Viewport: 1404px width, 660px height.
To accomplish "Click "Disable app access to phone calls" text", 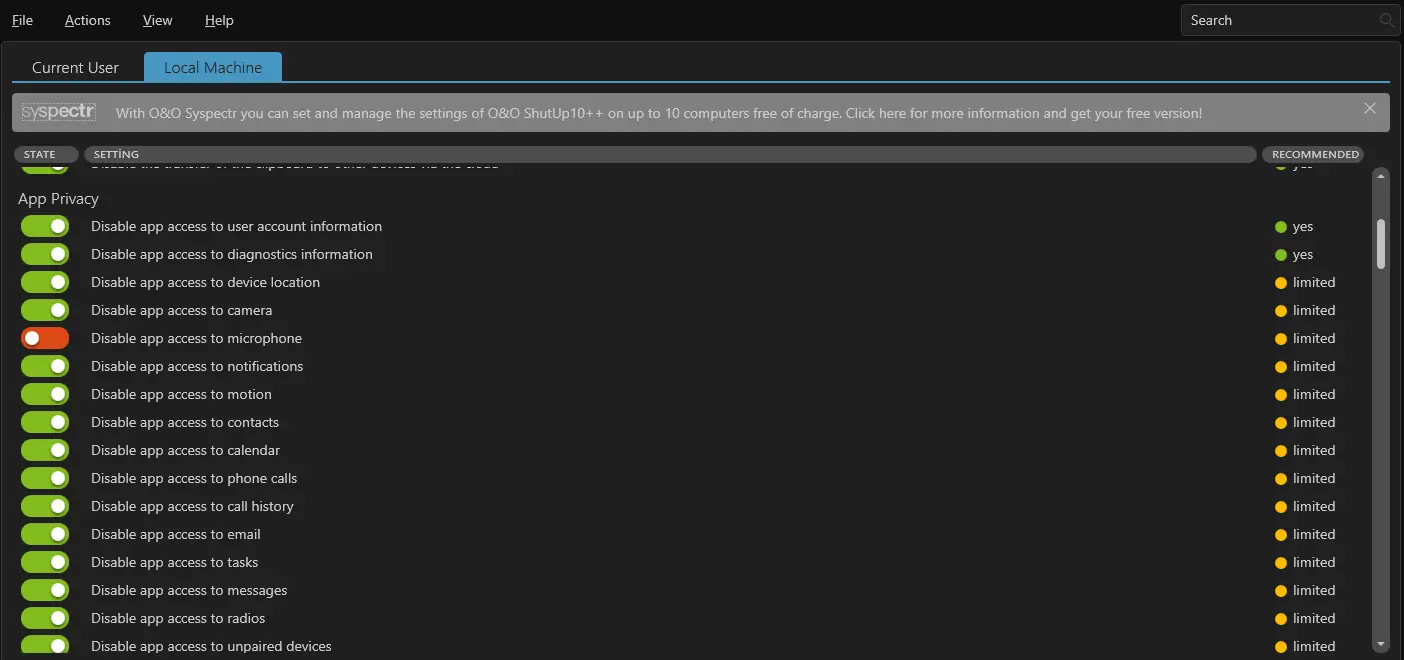I will [x=194, y=478].
